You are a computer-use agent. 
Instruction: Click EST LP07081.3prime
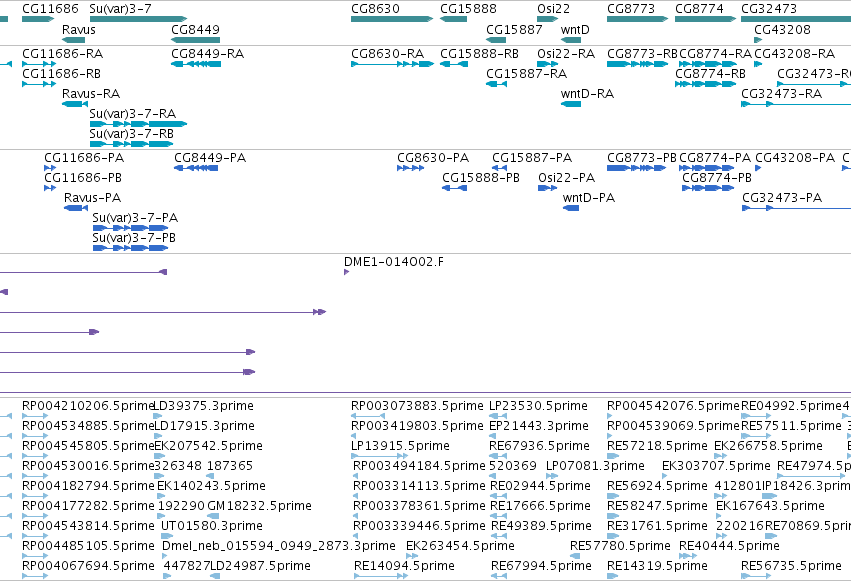pos(552,476)
